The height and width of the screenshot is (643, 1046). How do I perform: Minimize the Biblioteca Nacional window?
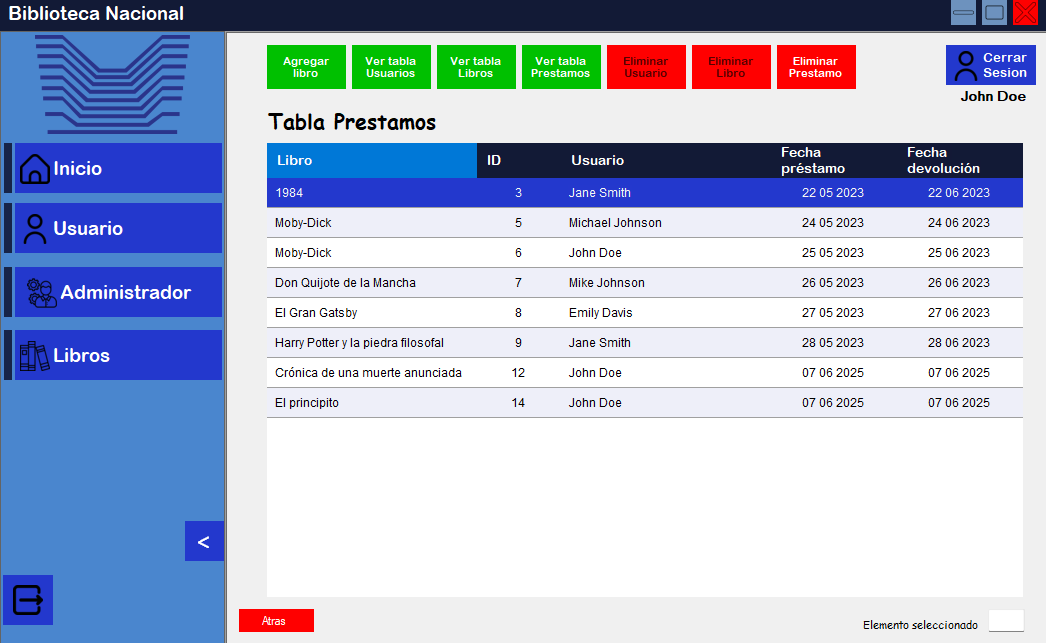(x=963, y=13)
